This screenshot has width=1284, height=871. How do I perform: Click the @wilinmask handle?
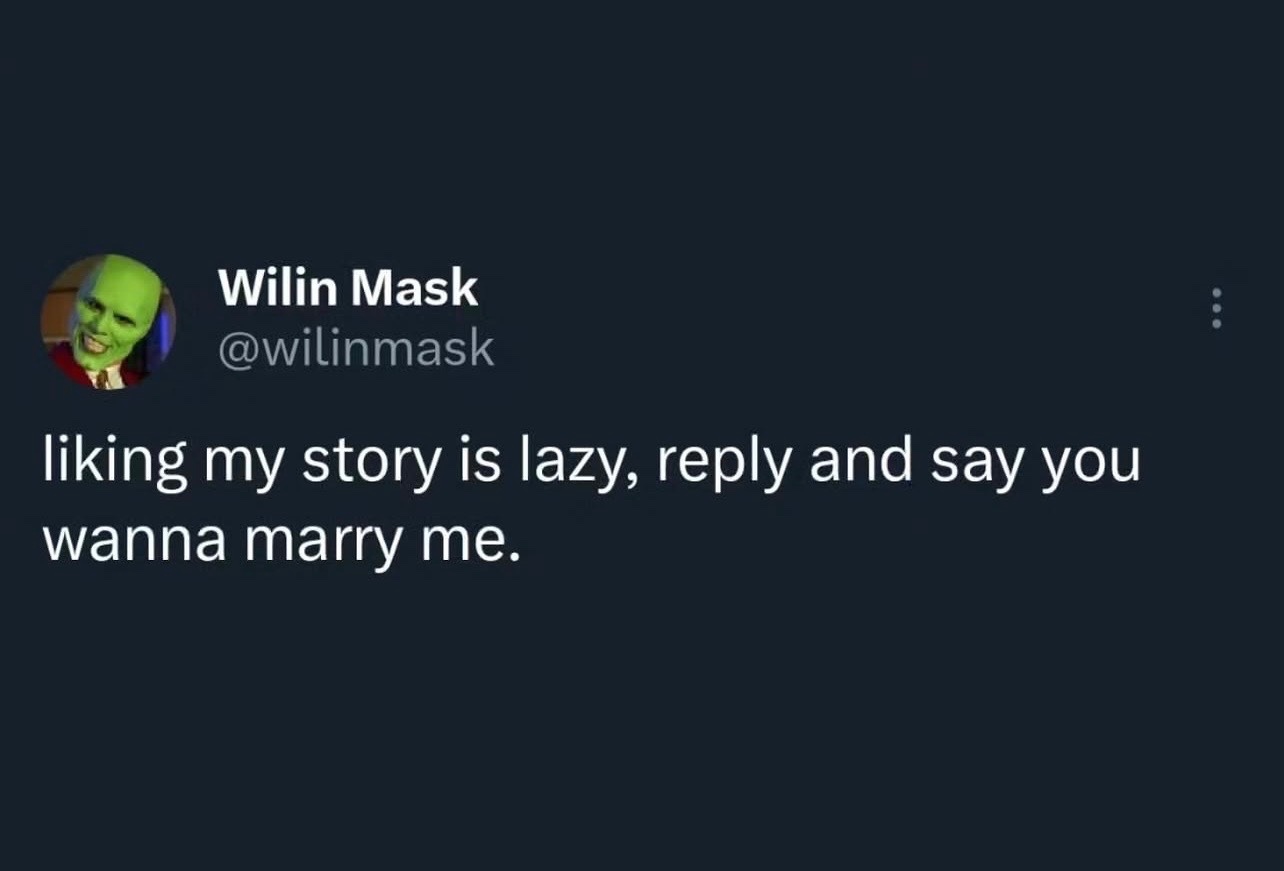pos(355,348)
